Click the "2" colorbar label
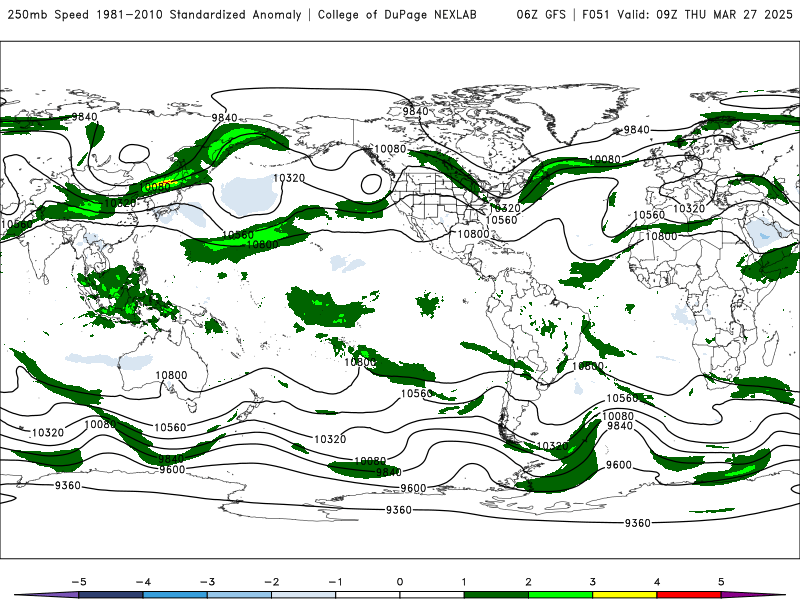This screenshot has height=600, width=800. point(528,582)
